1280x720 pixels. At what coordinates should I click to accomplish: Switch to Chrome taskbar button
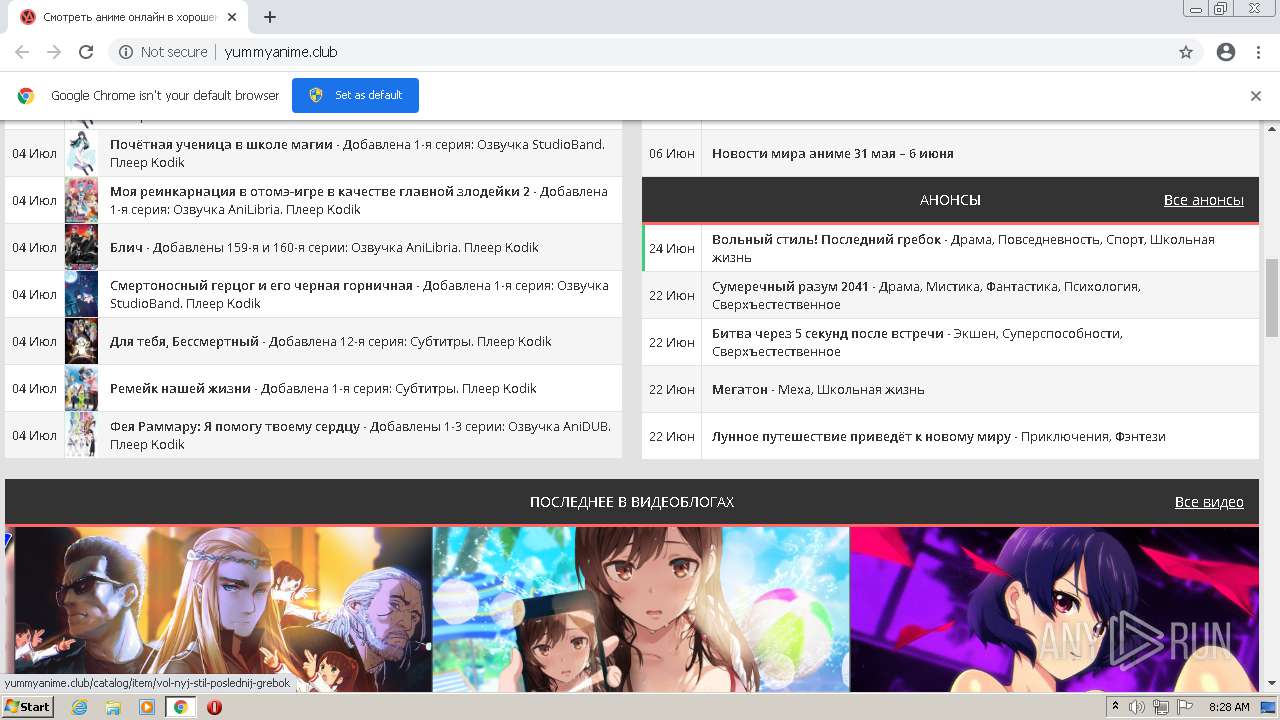[x=180, y=707]
